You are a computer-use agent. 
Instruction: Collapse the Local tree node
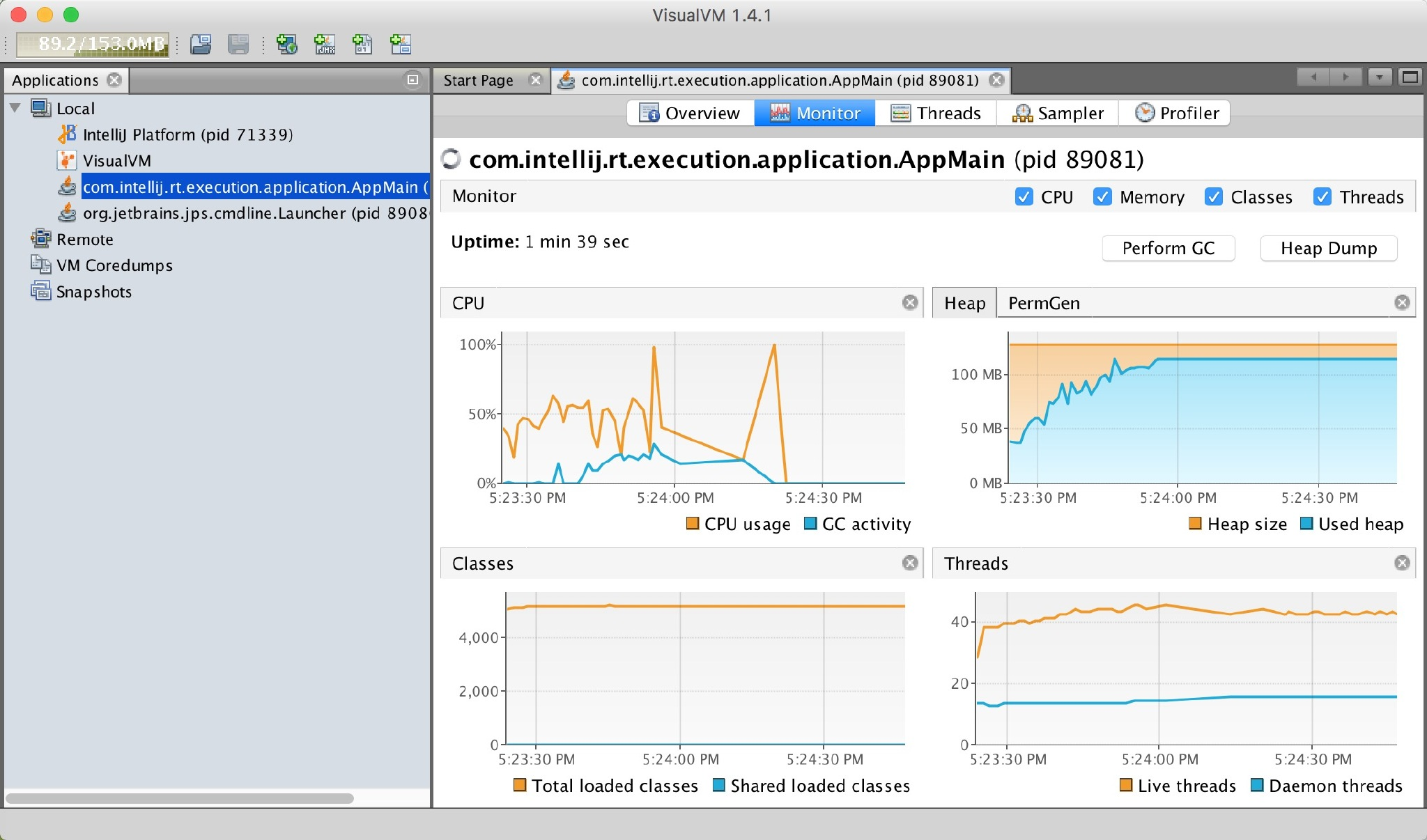tap(15, 109)
